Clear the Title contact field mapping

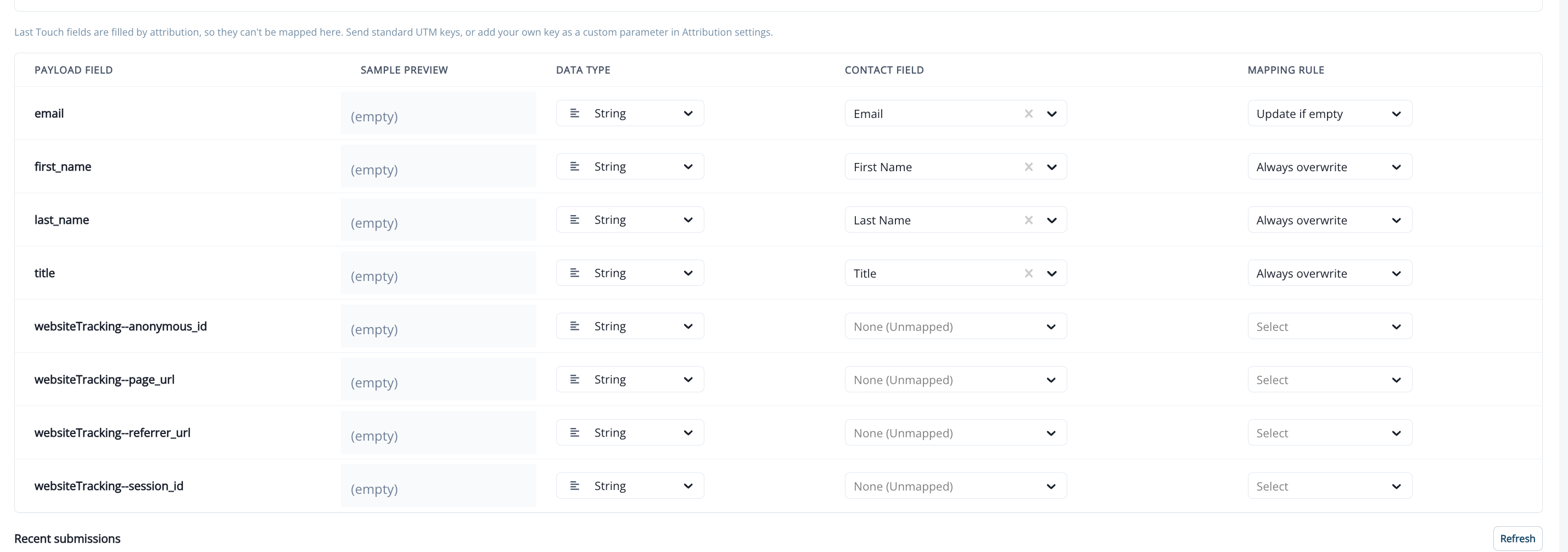[x=1029, y=273]
